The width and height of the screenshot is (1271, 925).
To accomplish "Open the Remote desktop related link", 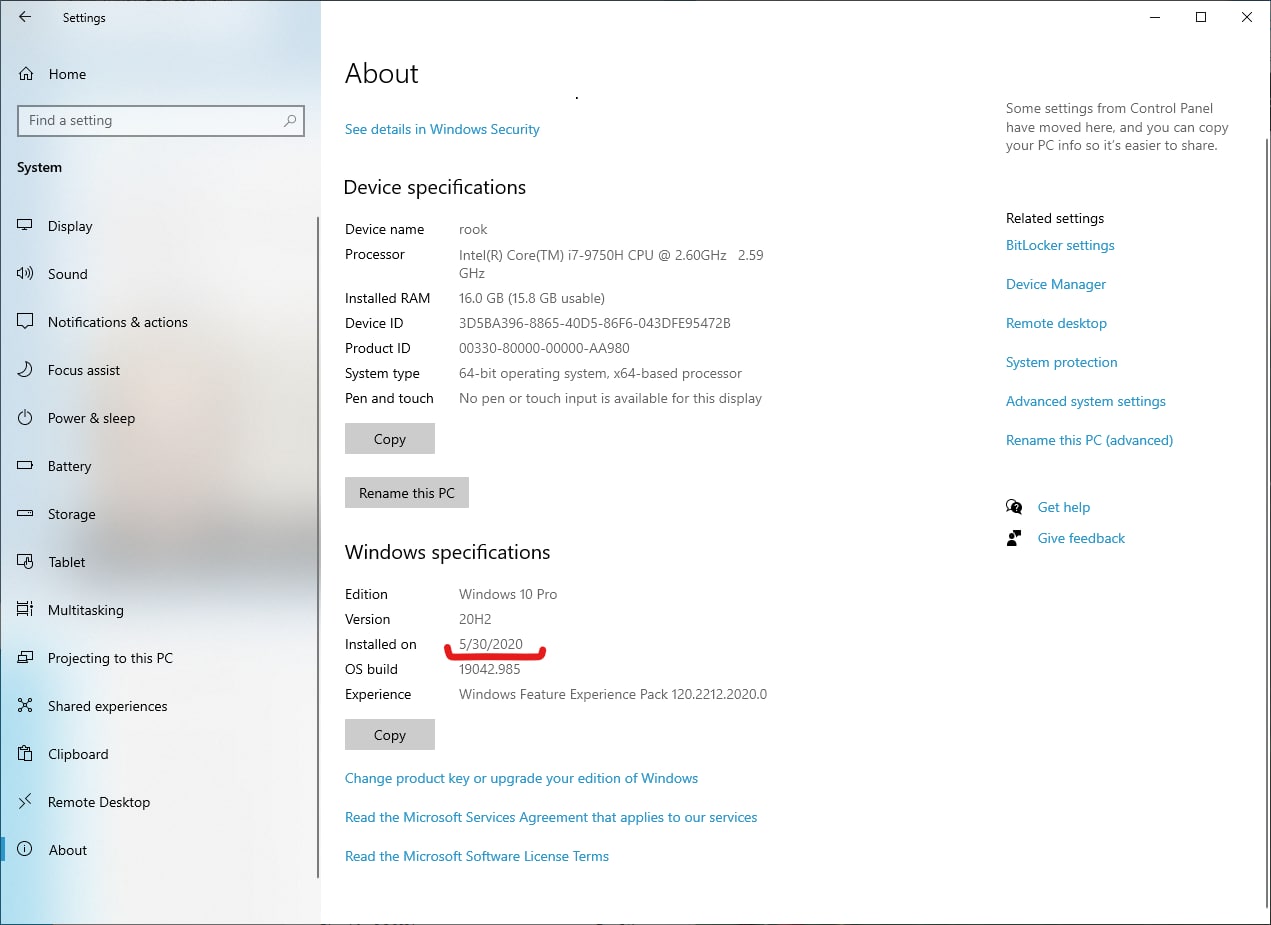I will (x=1056, y=323).
